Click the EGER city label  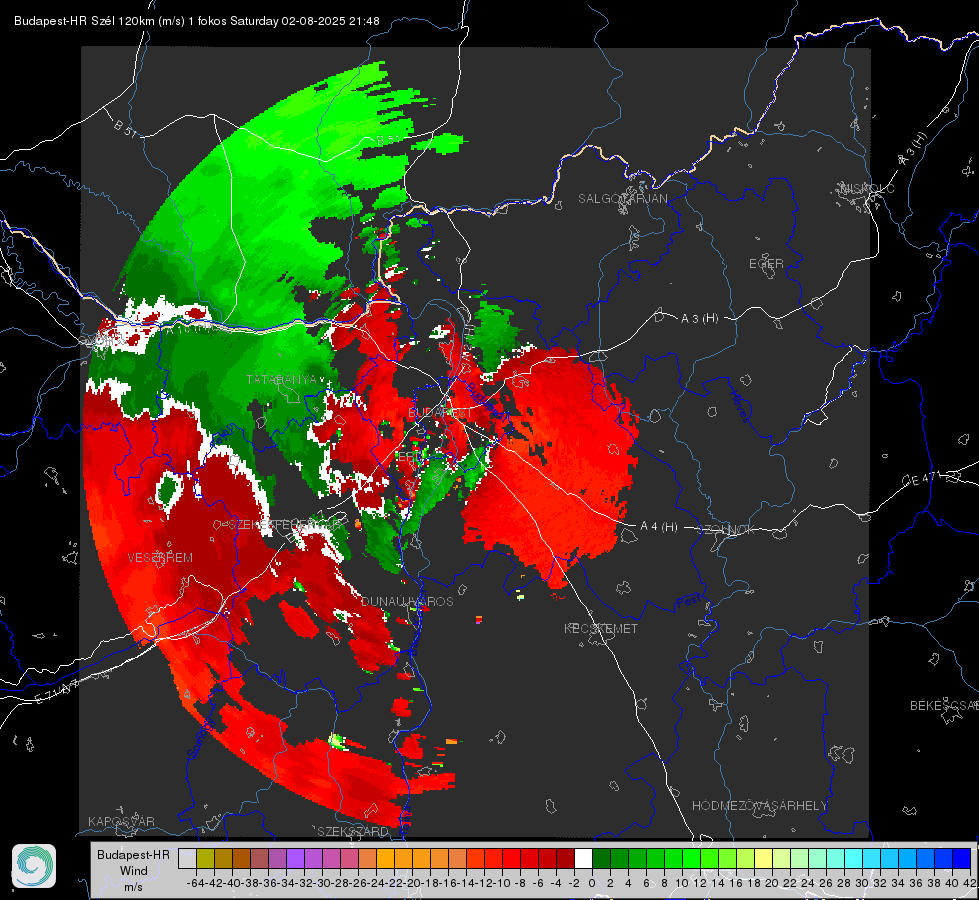coord(766,264)
